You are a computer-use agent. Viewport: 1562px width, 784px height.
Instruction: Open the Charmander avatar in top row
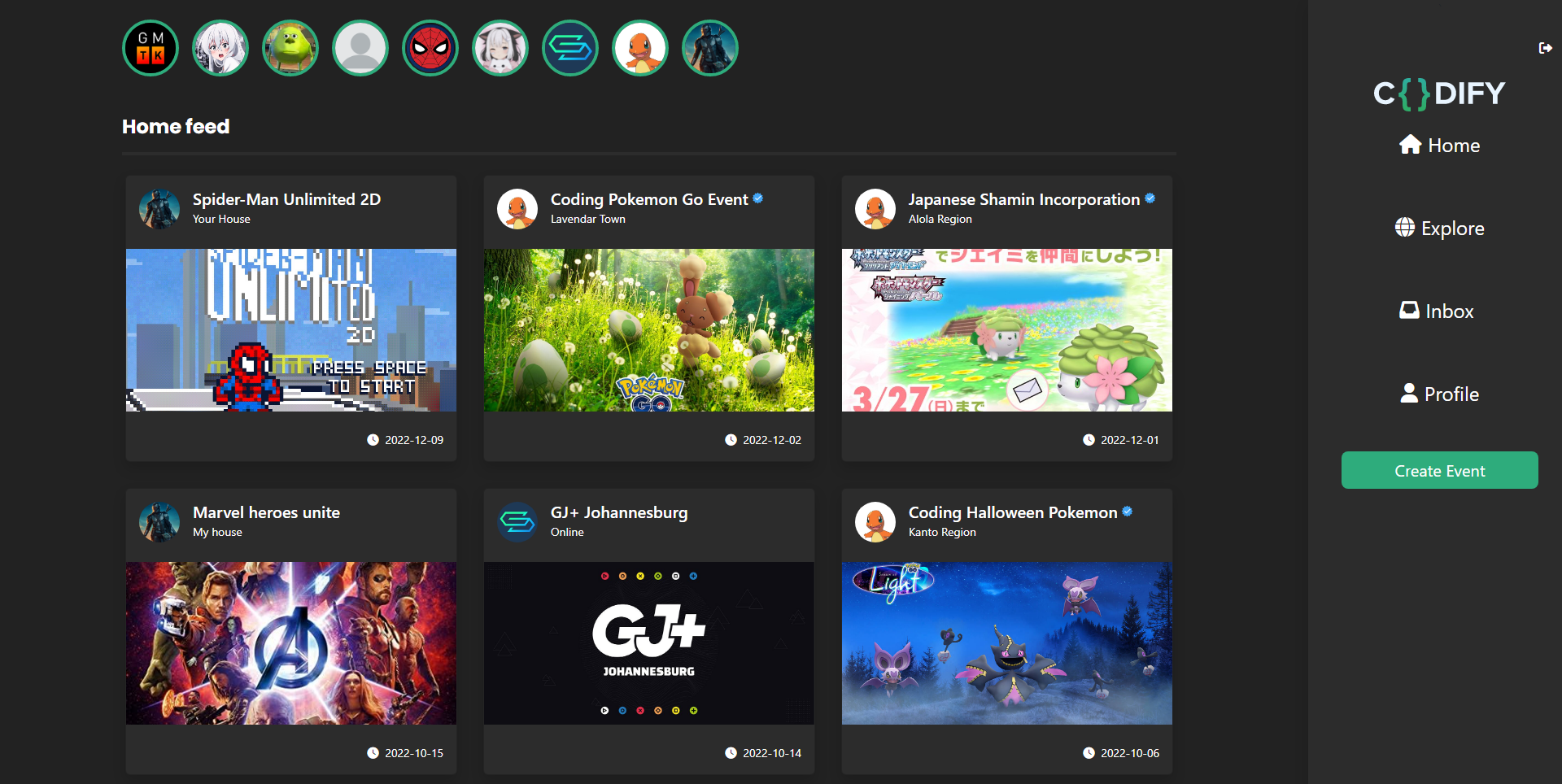640,48
